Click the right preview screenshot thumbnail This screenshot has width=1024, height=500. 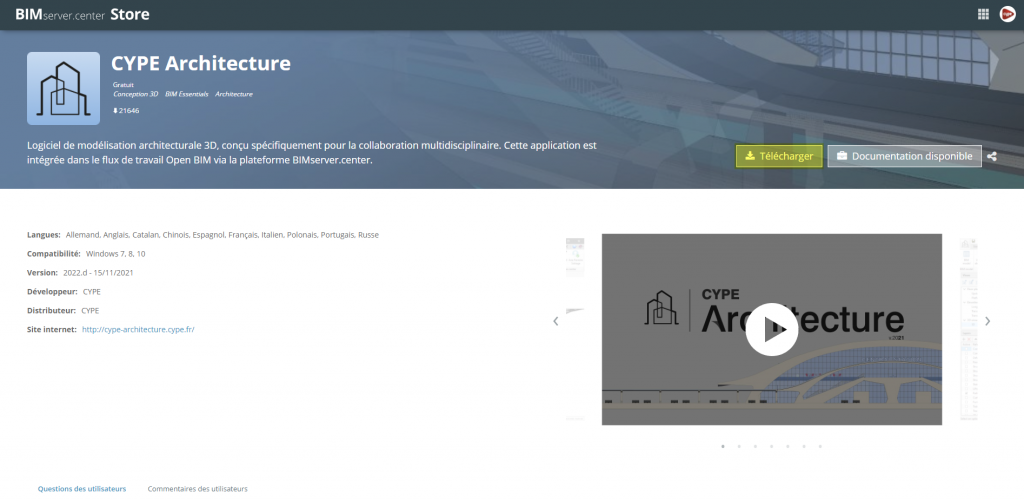click(x=968, y=329)
